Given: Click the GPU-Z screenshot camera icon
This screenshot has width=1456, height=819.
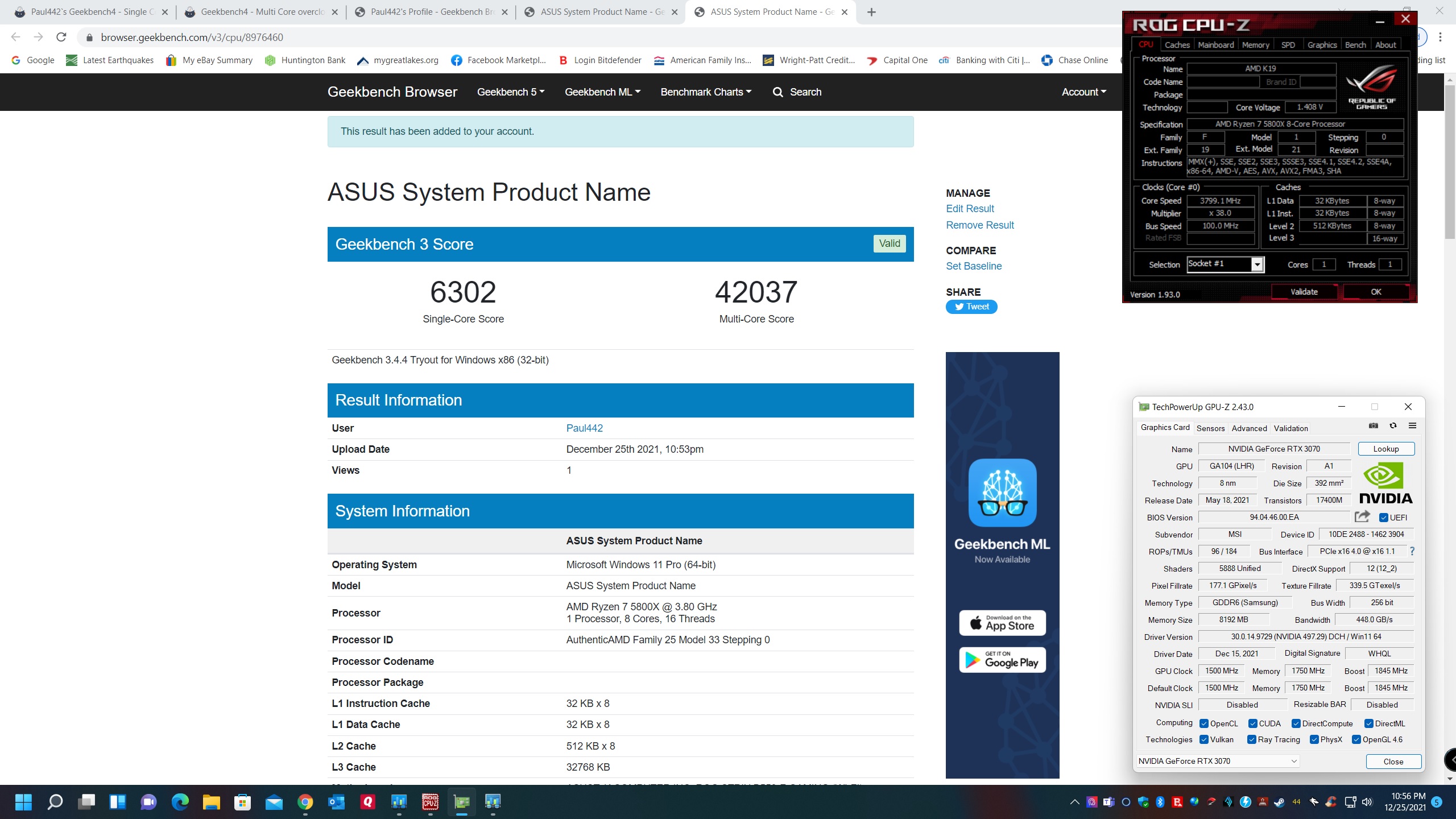Looking at the screenshot, I should point(1374,426).
